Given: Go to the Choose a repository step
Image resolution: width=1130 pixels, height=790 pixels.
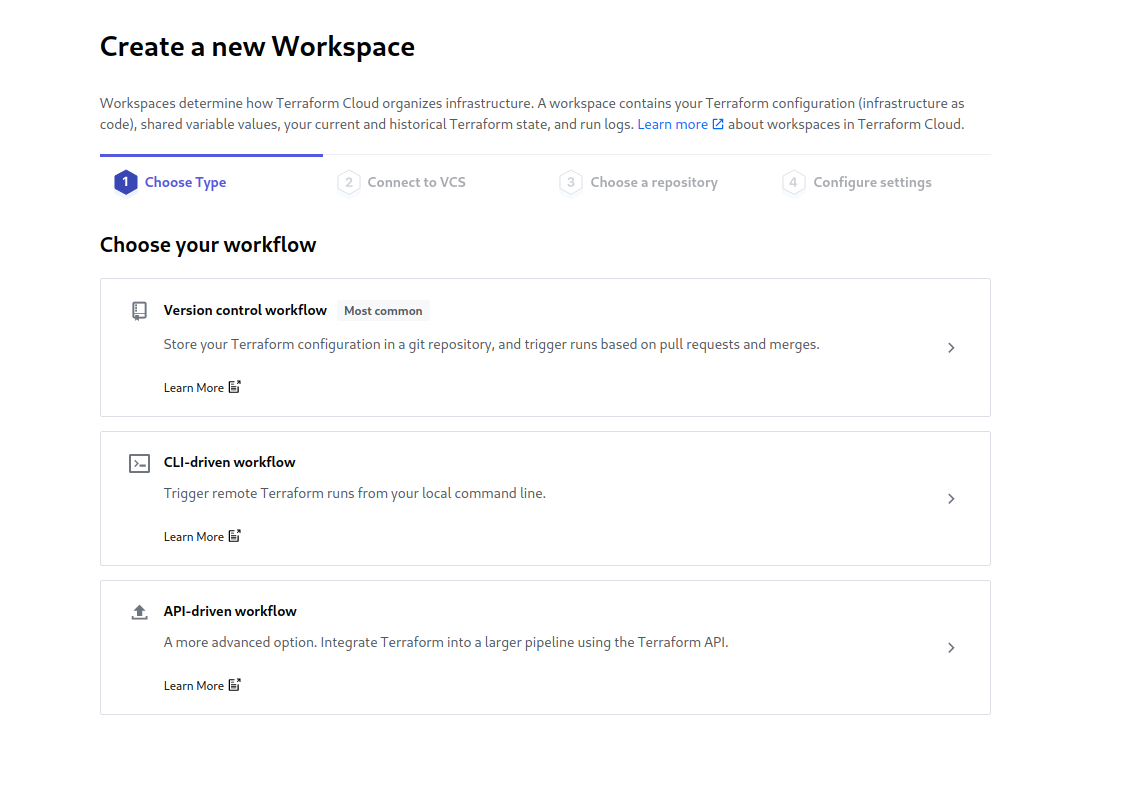Looking at the screenshot, I should pos(653,182).
